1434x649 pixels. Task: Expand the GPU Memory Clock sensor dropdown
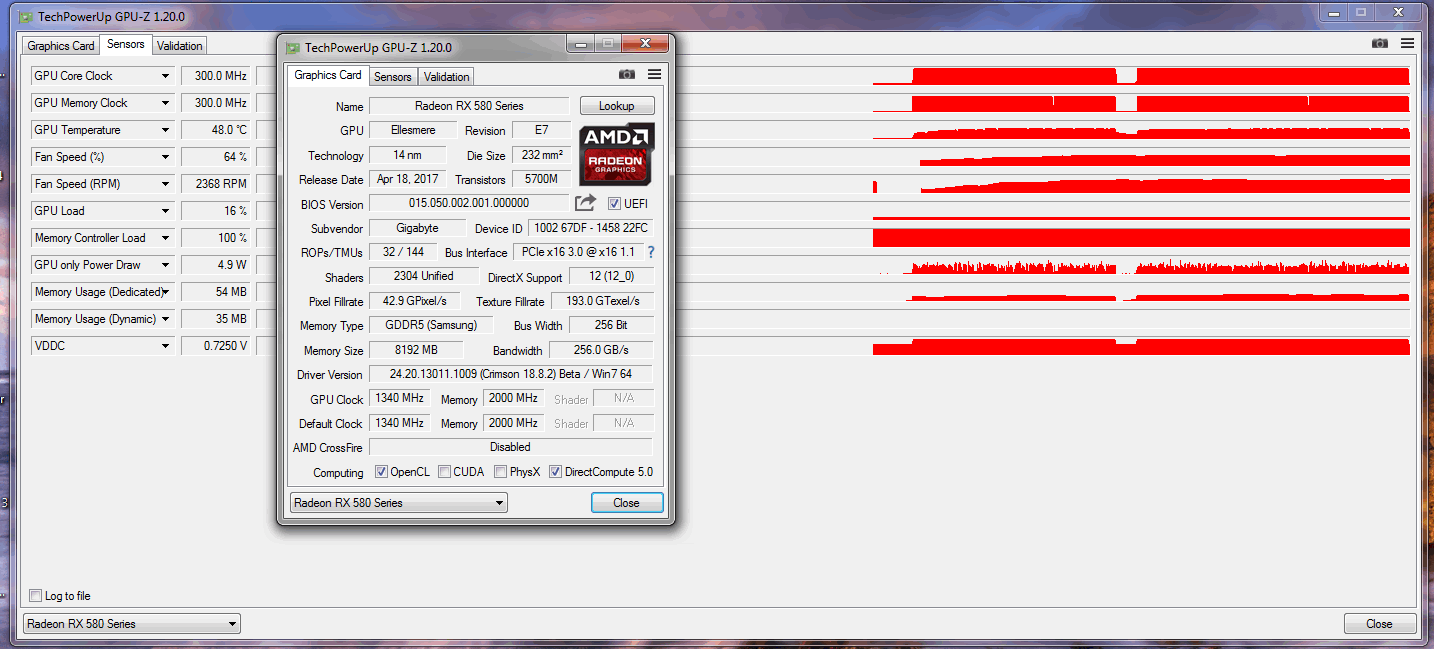pos(165,103)
